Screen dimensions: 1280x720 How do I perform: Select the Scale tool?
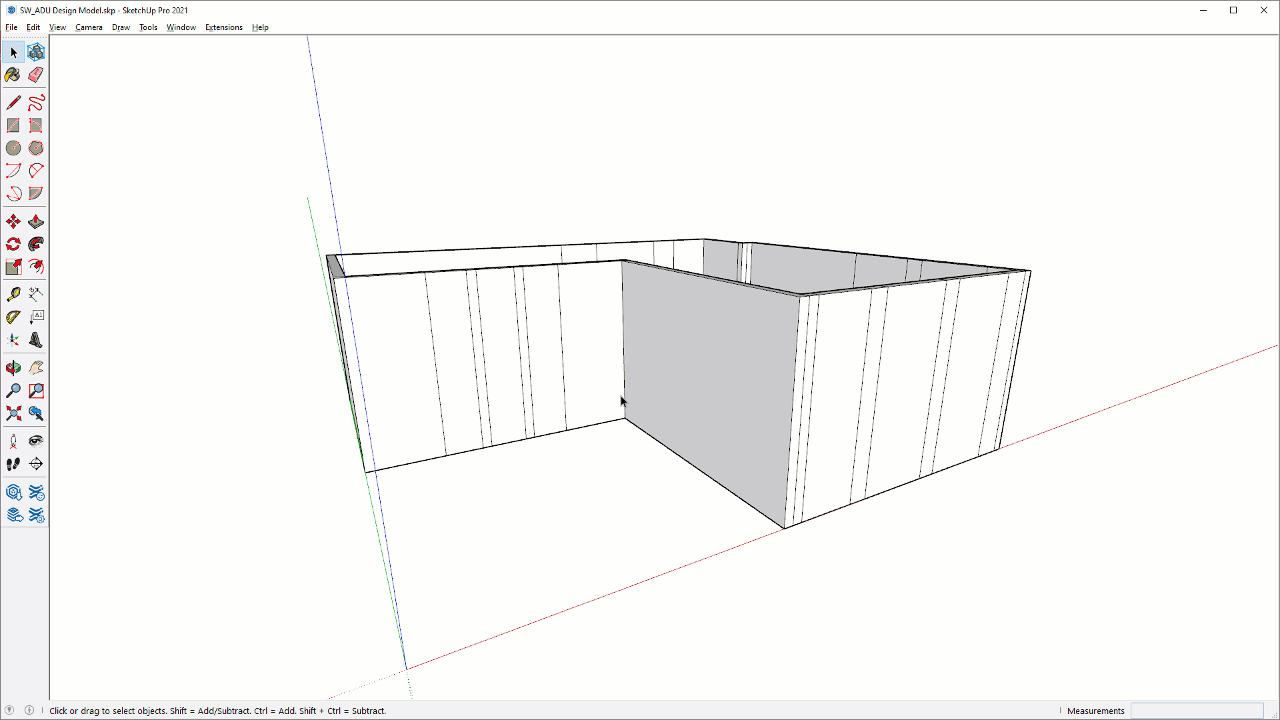(x=13, y=267)
